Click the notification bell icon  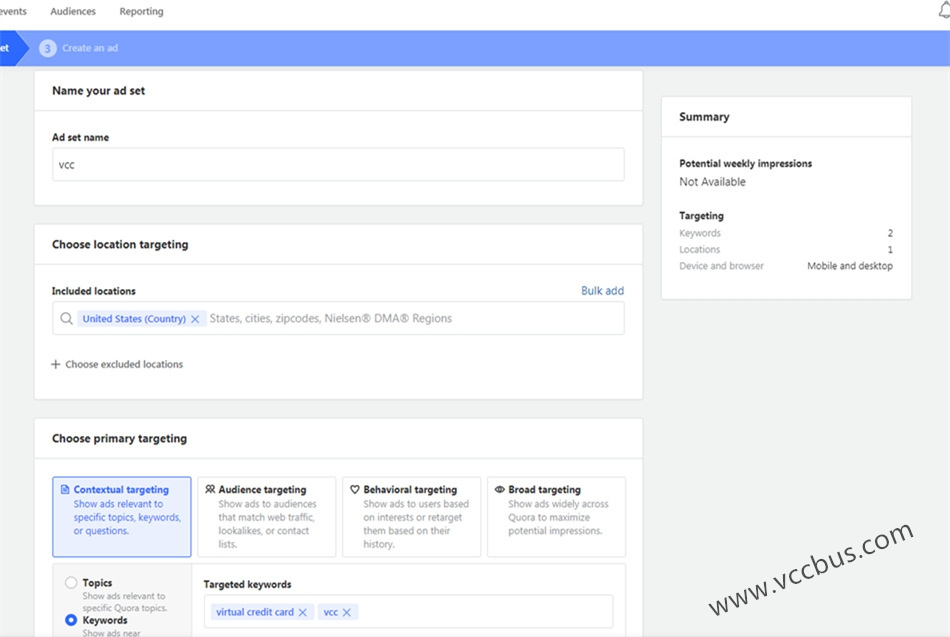[943, 11]
